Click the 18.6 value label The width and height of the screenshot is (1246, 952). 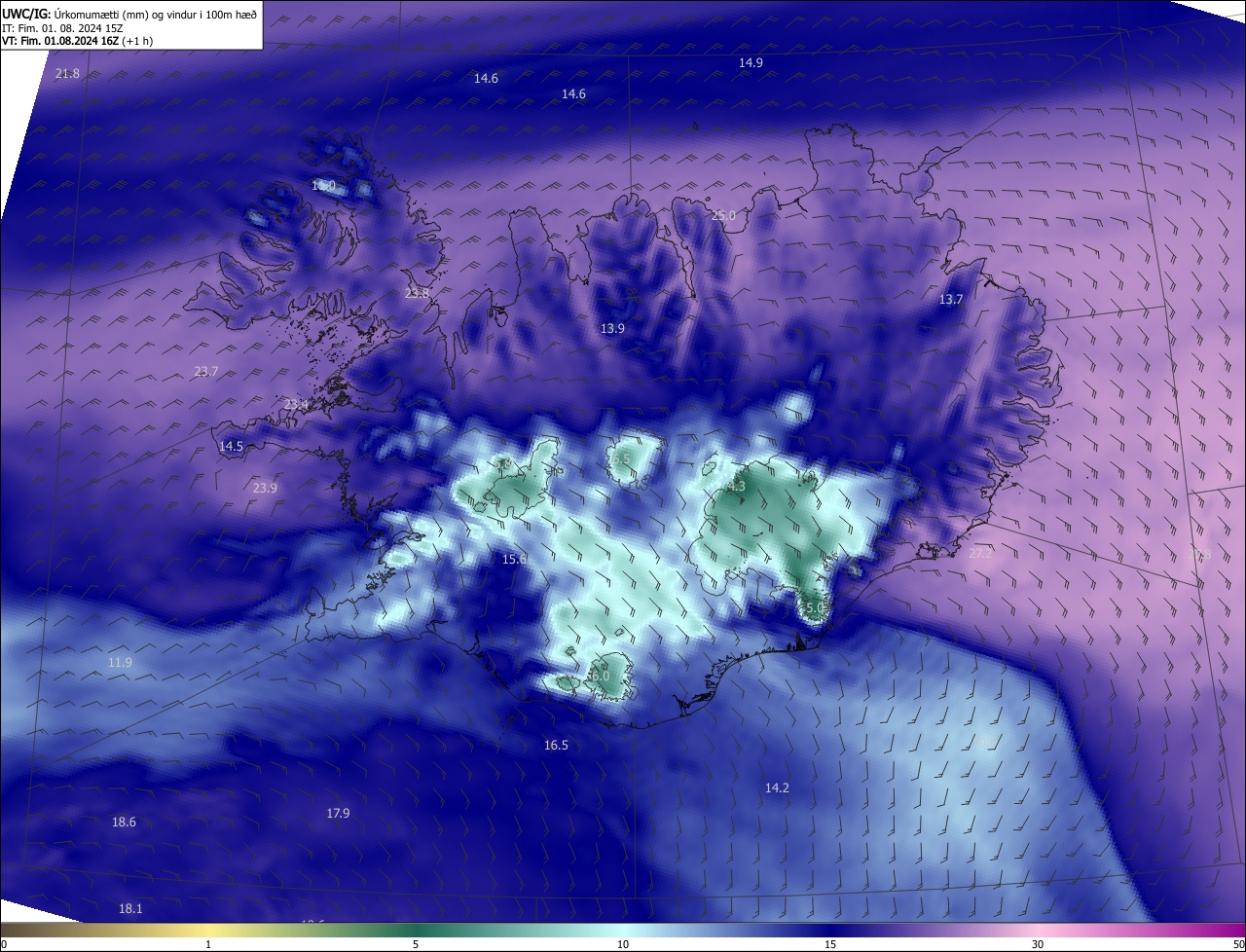tap(124, 822)
